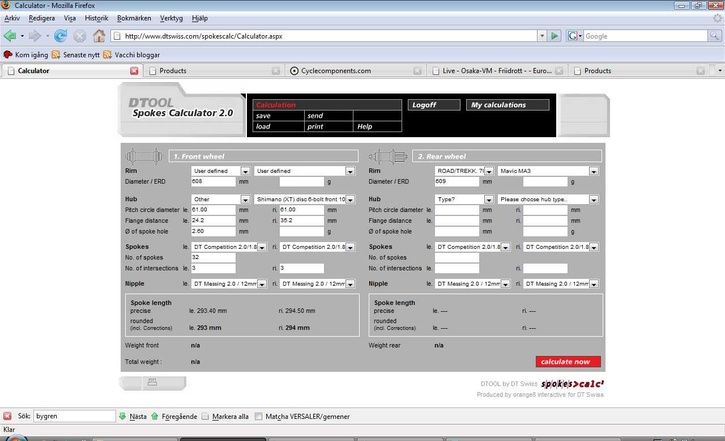Open front rim model dropdown 'User defined'
This screenshot has height=441, width=725.
tap(304, 171)
